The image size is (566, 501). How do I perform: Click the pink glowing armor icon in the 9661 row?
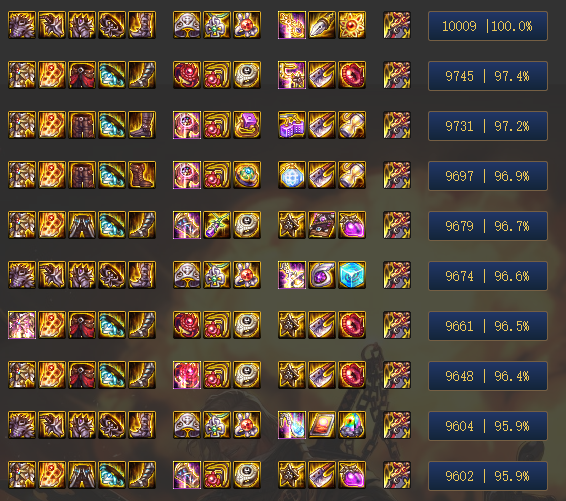22,325
